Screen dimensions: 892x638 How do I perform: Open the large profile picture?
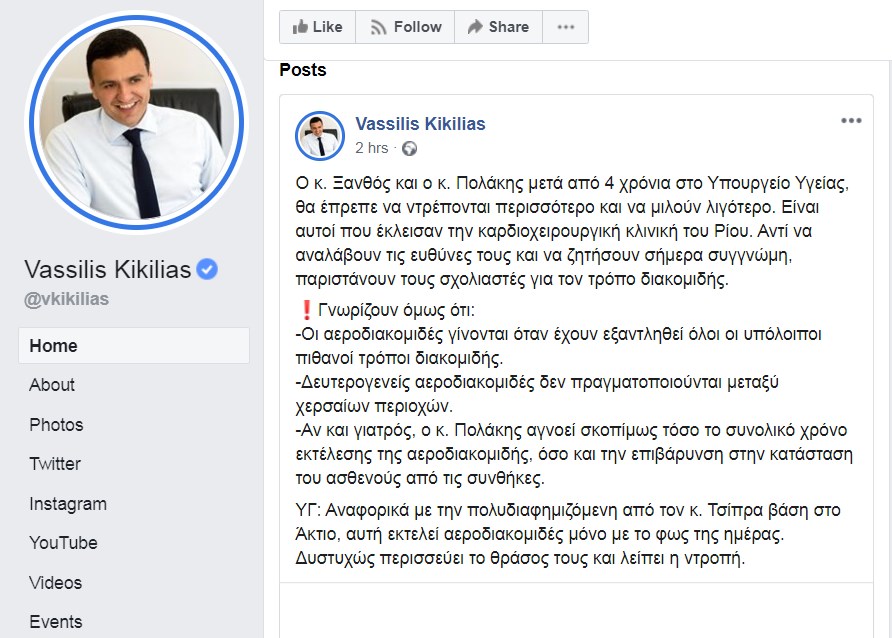pyautogui.click(x=137, y=122)
